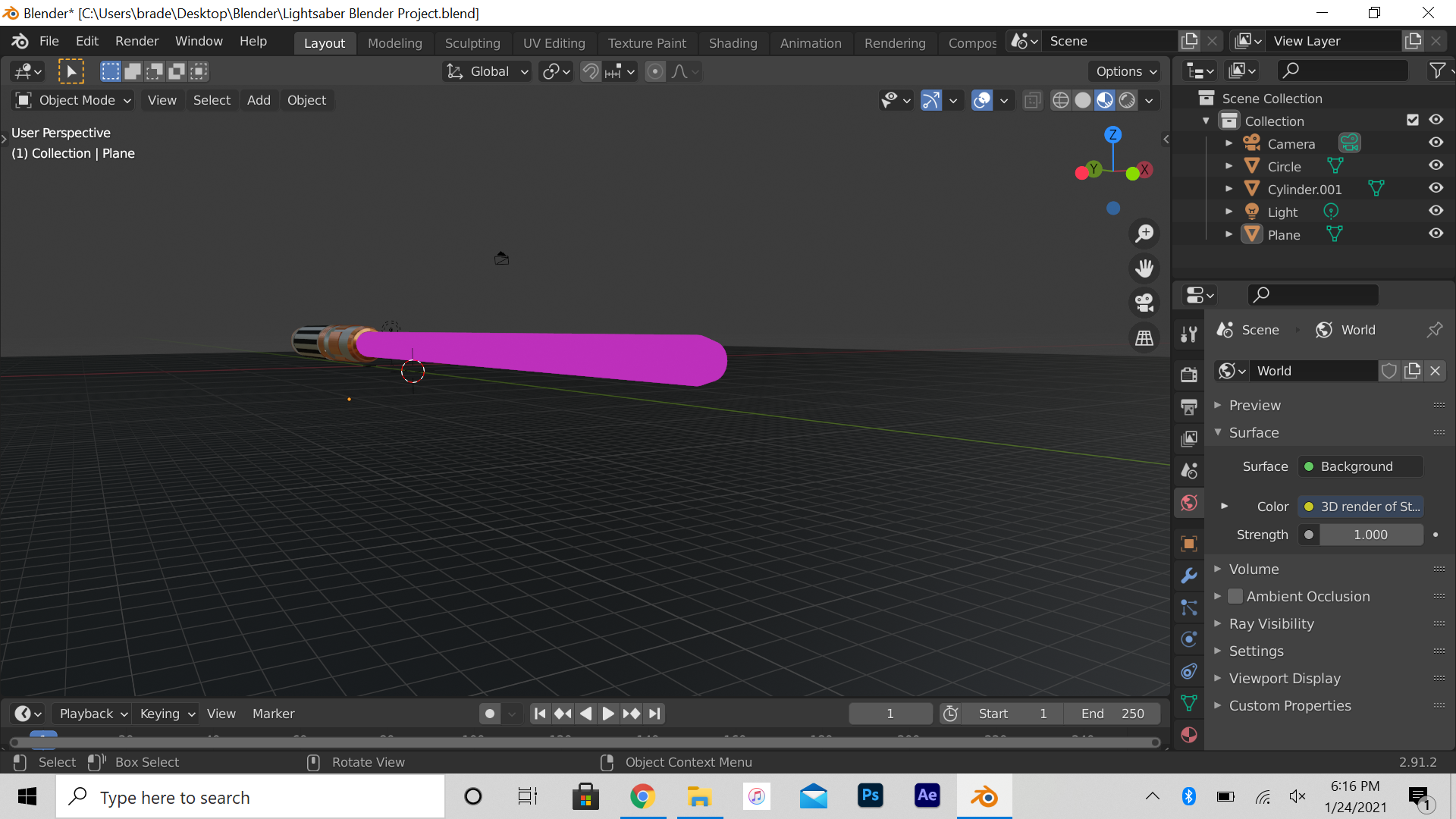Click the Marker timeline menu
The image size is (1456, 819).
point(274,714)
